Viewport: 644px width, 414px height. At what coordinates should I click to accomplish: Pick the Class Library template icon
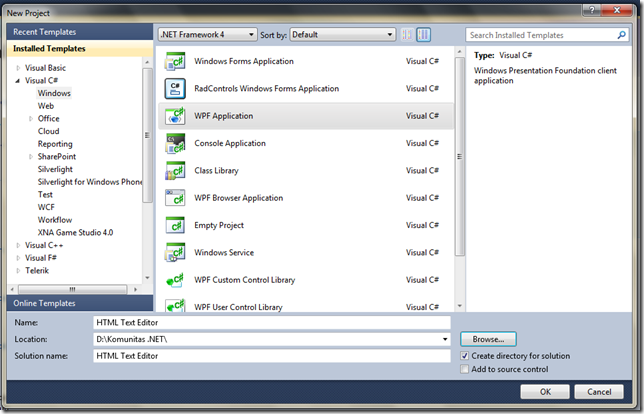tap(175, 171)
